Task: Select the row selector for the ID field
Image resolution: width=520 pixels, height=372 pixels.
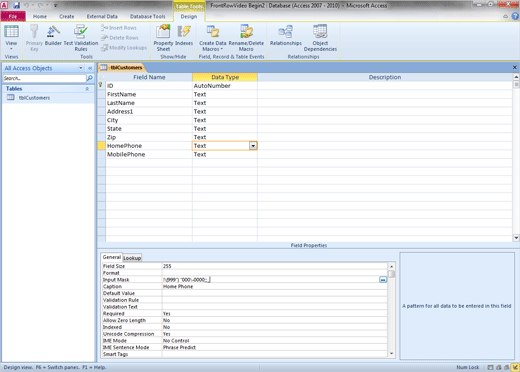Action: [x=101, y=86]
